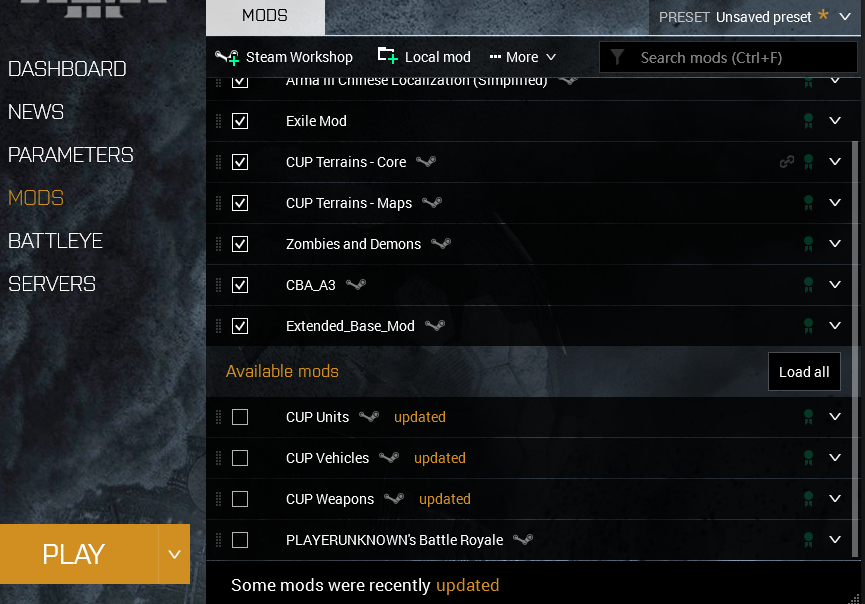Viewport: 865px width, 604px height.
Task: Click Steam icon next to Extended_Base_Mod
Action: 435,325
